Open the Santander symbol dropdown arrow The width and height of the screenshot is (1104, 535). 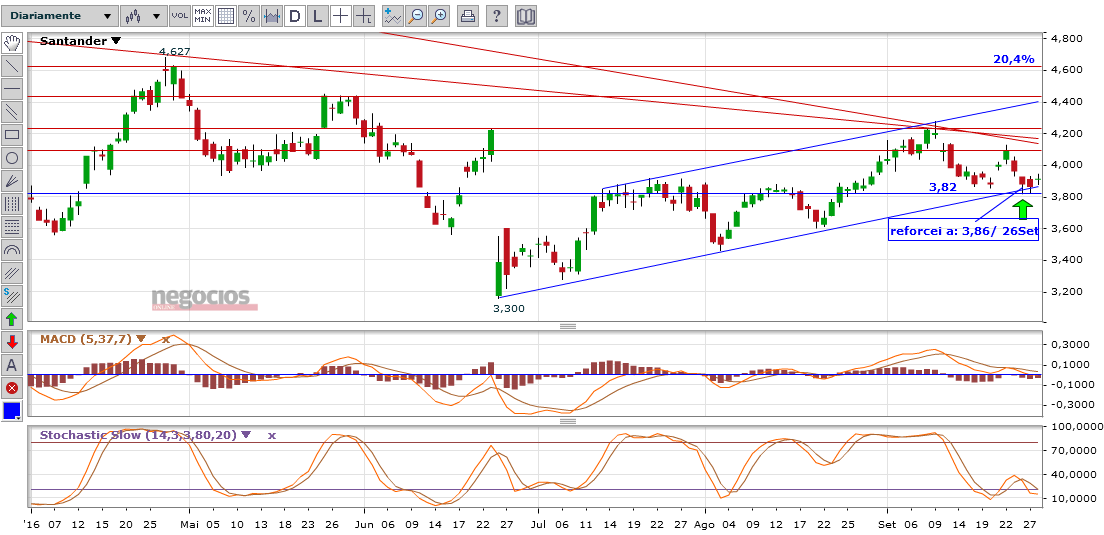[115, 41]
